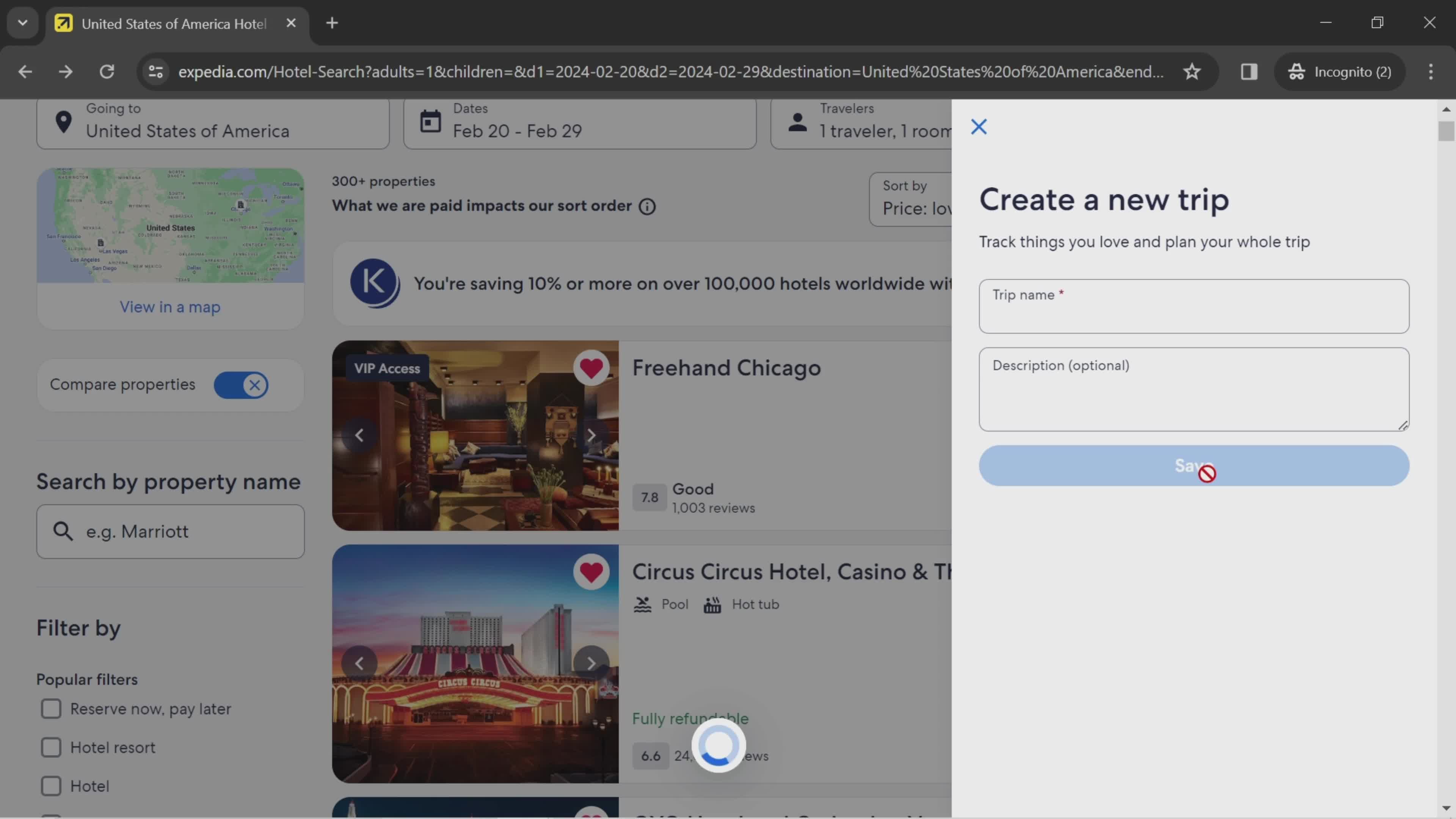Close the Create a new trip panel
The image size is (1456, 819).
(978, 127)
